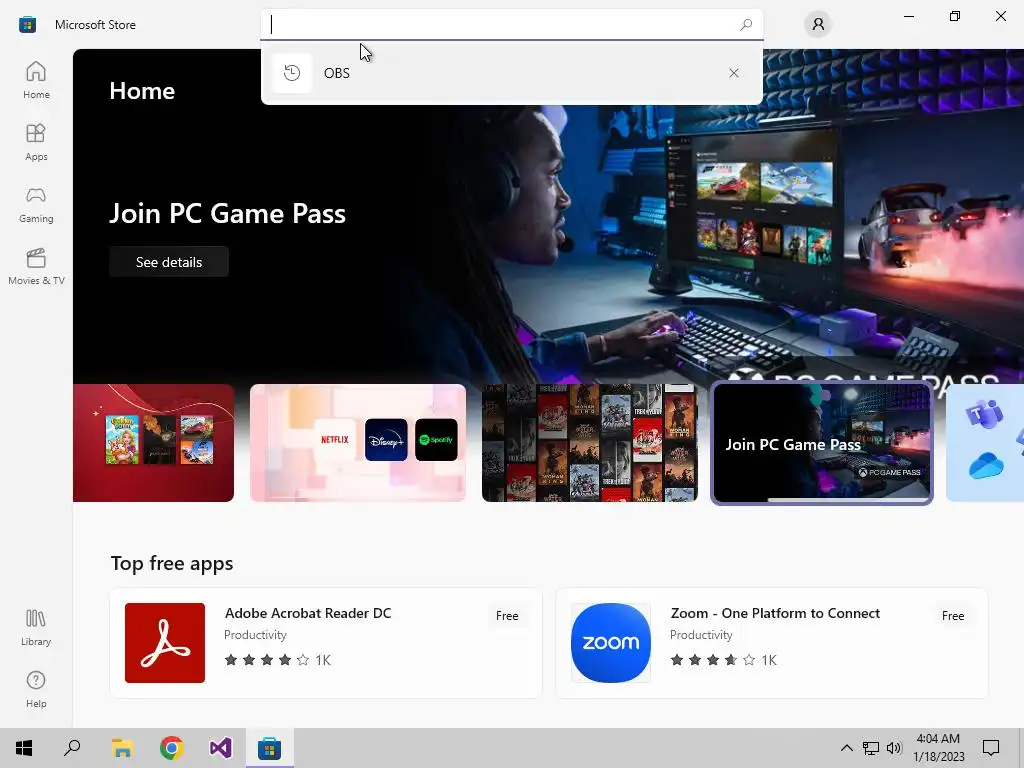This screenshot has height=768, width=1024.
Task: Click the Top free apps heading
Action: tap(172, 563)
